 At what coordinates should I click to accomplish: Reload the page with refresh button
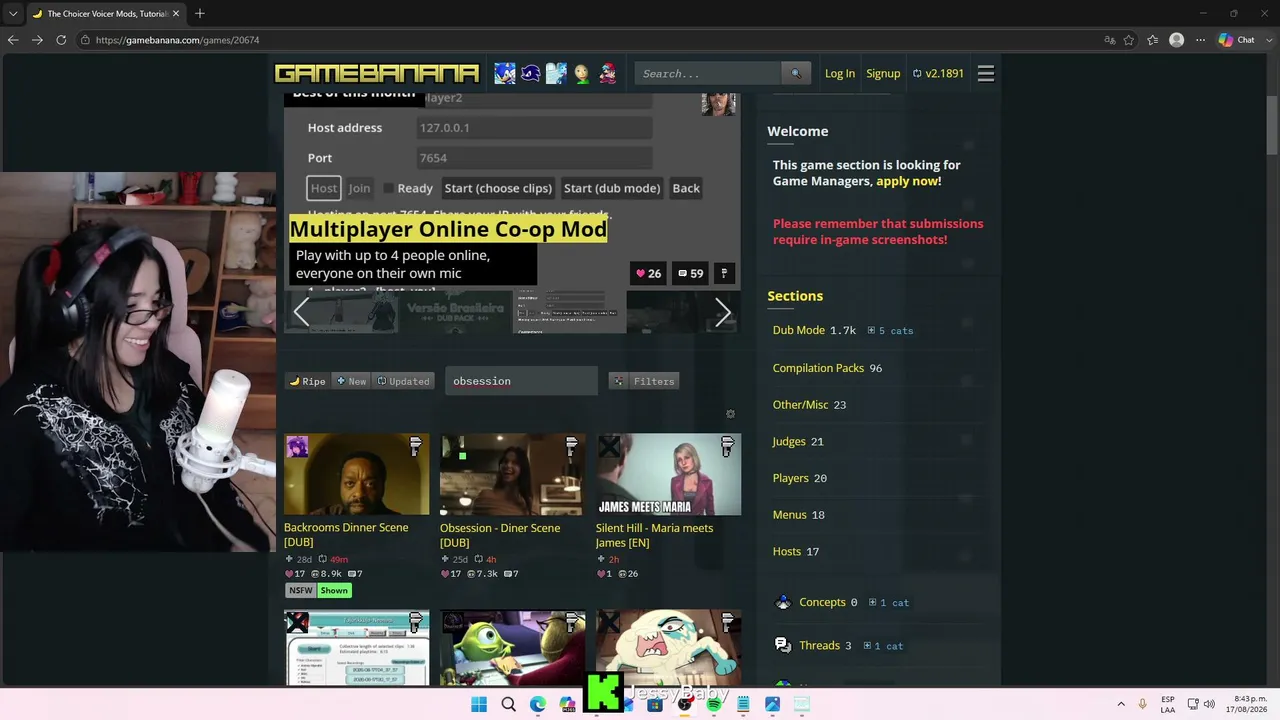61,40
